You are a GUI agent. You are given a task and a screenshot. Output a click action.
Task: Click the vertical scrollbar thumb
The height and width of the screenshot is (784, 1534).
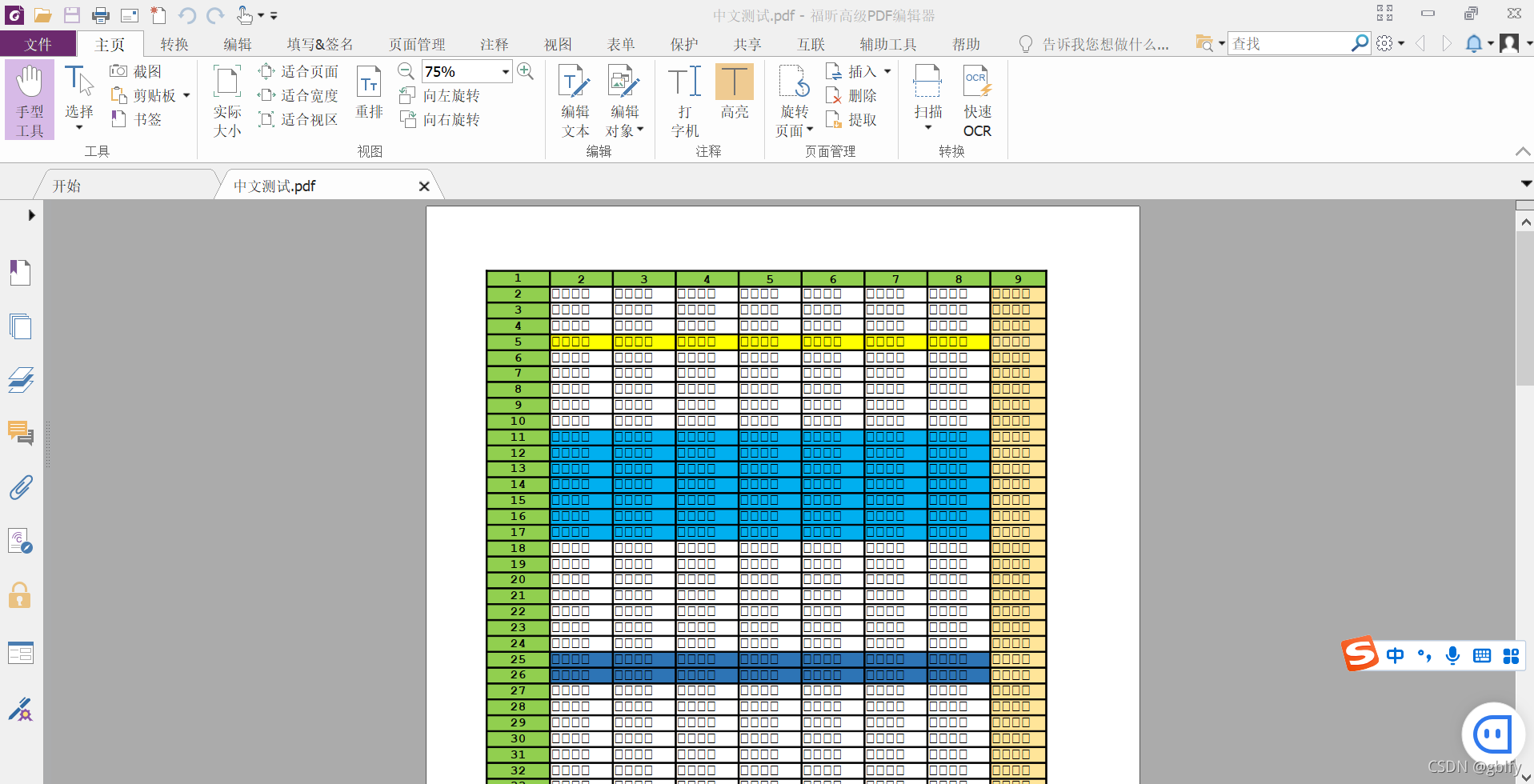[1525, 309]
